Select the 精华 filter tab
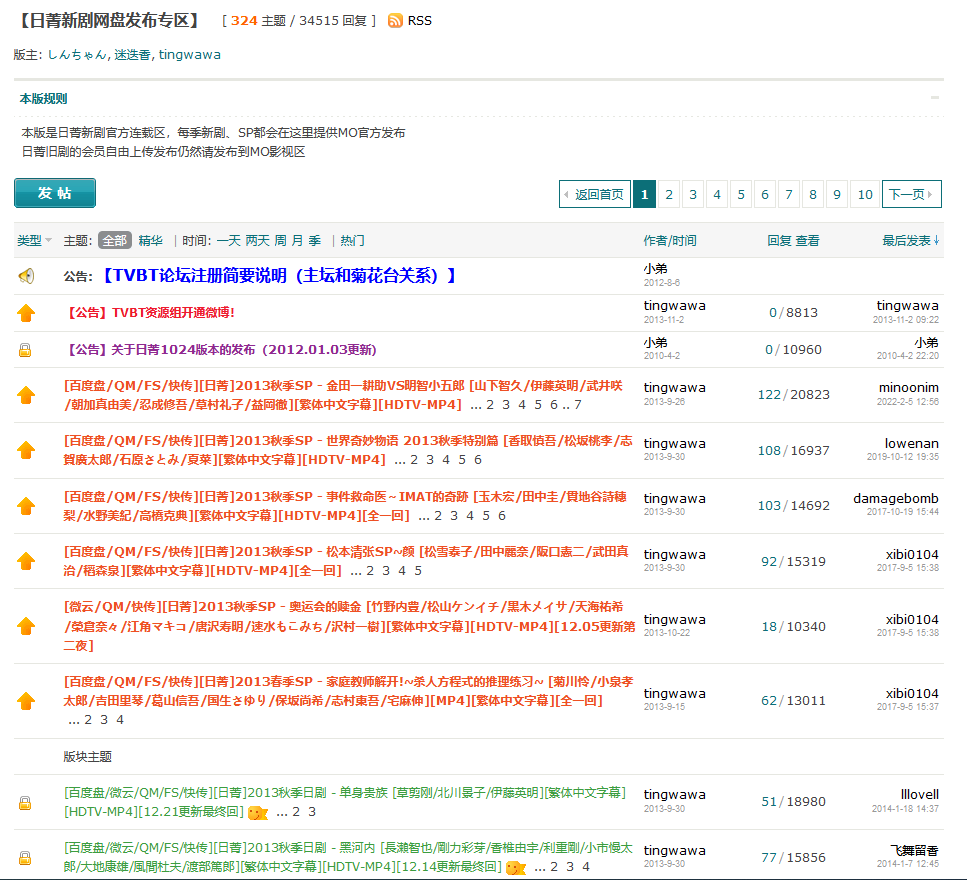Image resolution: width=967 pixels, height=880 pixels. [151, 241]
